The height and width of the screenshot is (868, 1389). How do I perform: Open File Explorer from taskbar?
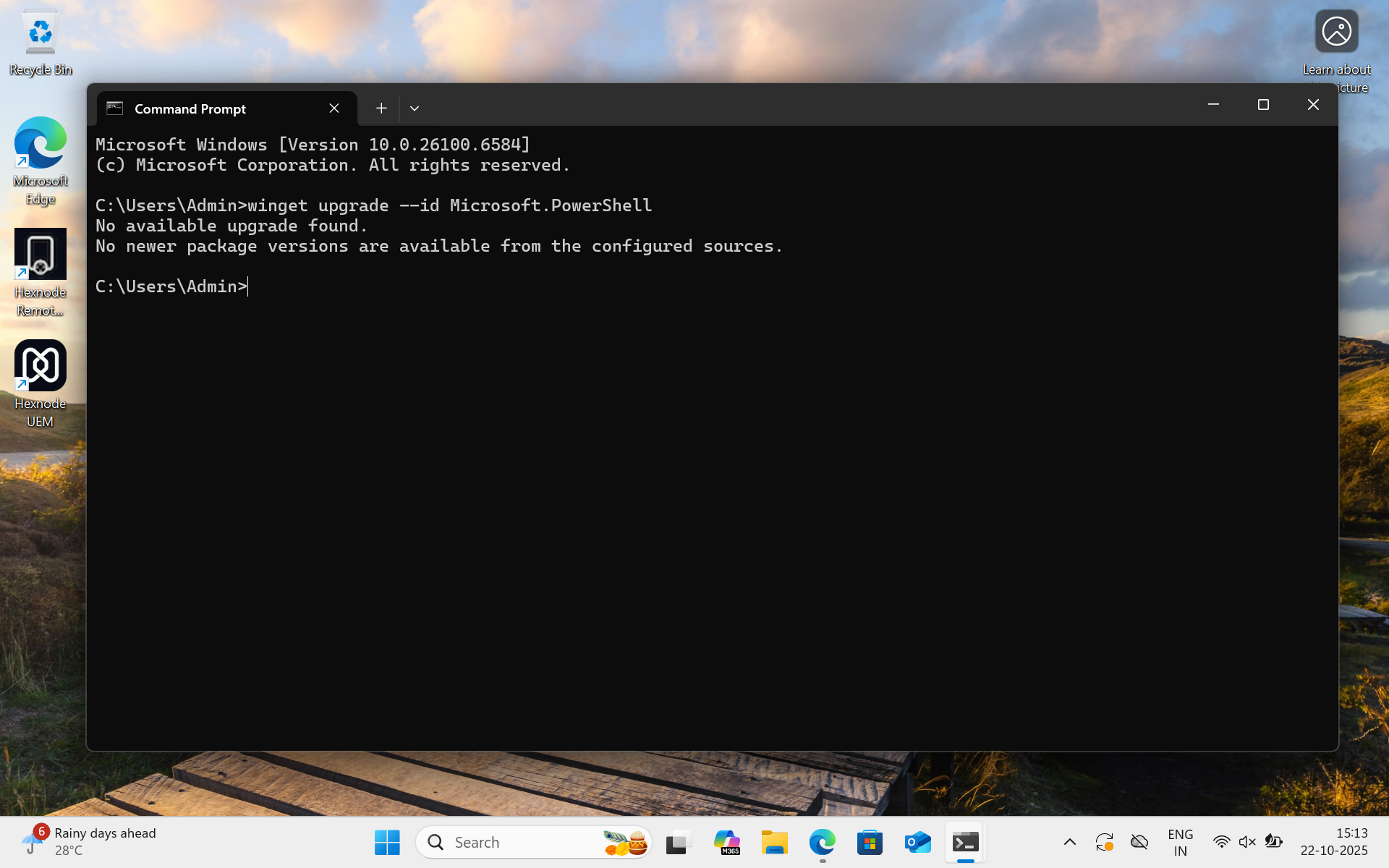pos(774,842)
